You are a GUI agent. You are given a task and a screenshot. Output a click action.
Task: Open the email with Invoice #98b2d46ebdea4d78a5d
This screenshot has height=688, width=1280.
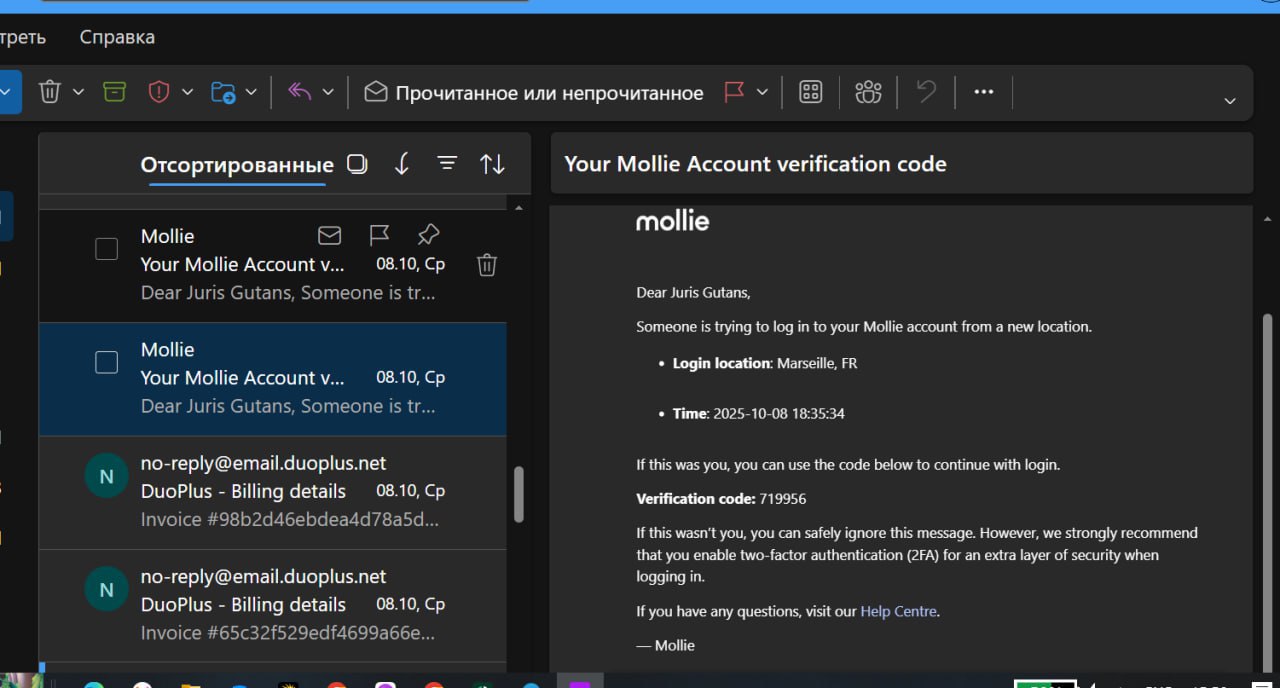pos(272,492)
